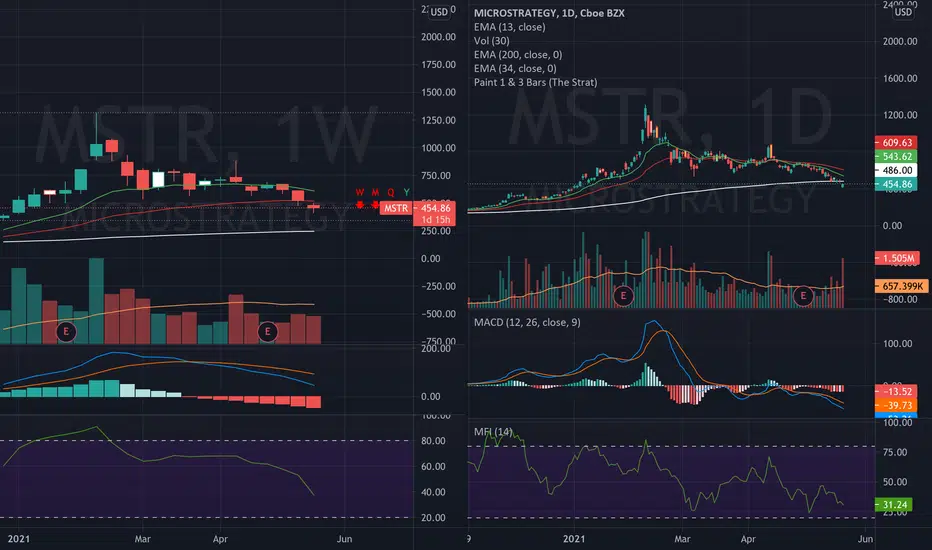
Task: Click the 454.86 price label on daily chart
Action: 896,184
